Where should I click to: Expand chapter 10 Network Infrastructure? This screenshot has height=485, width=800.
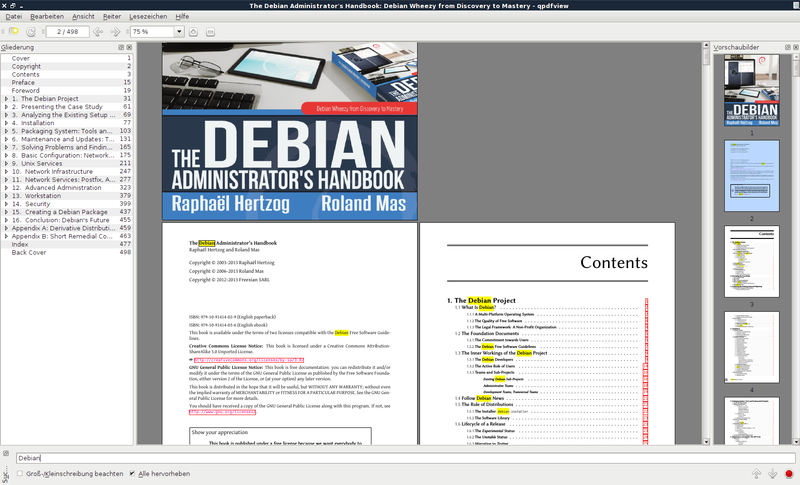point(6,172)
